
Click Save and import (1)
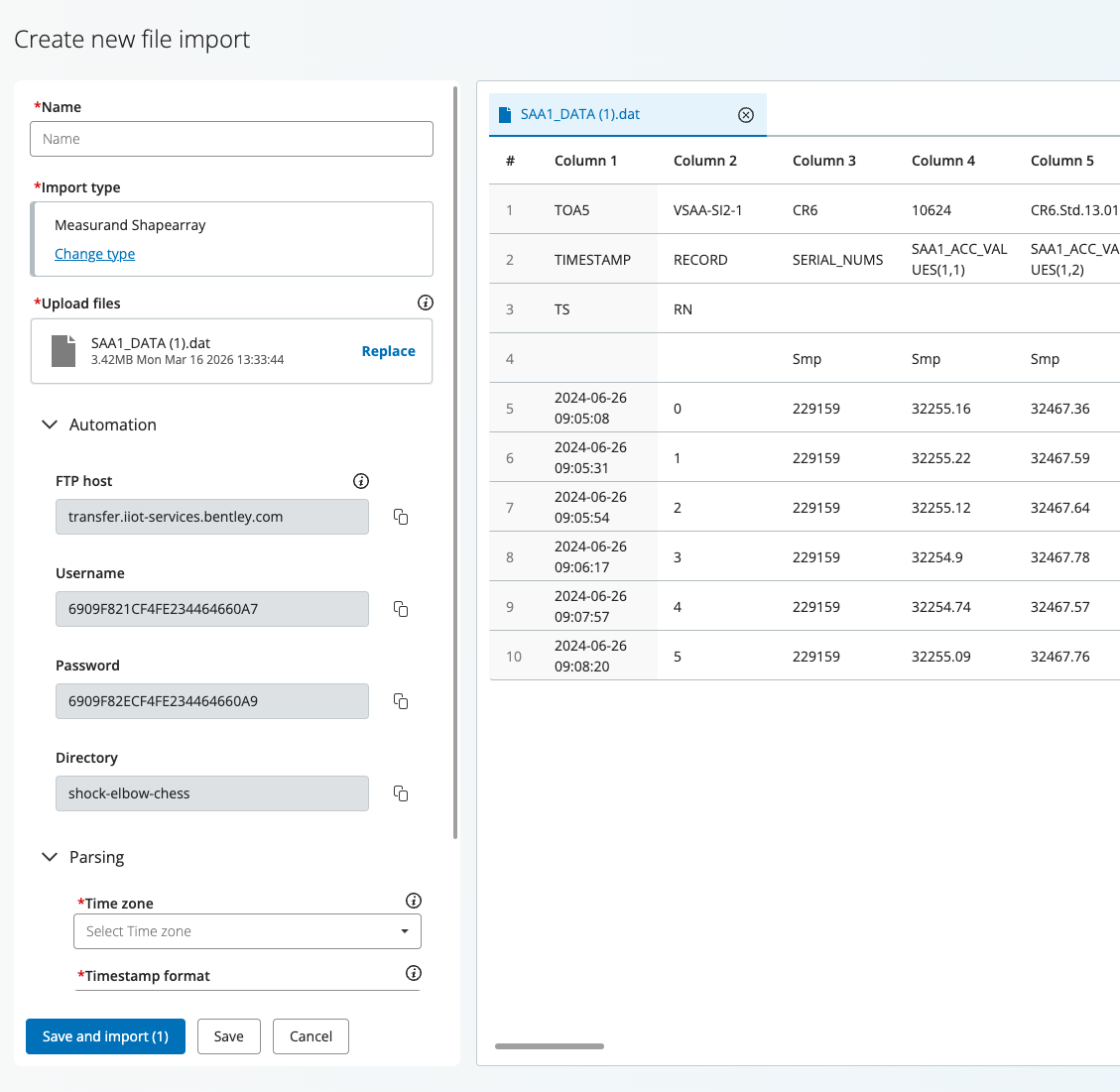(x=105, y=1036)
